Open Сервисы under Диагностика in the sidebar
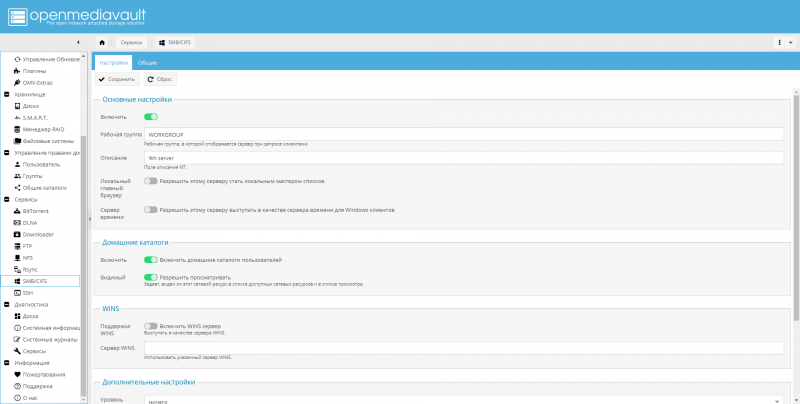The image size is (800, 404). pyautogui.click(x=34, y=351)
